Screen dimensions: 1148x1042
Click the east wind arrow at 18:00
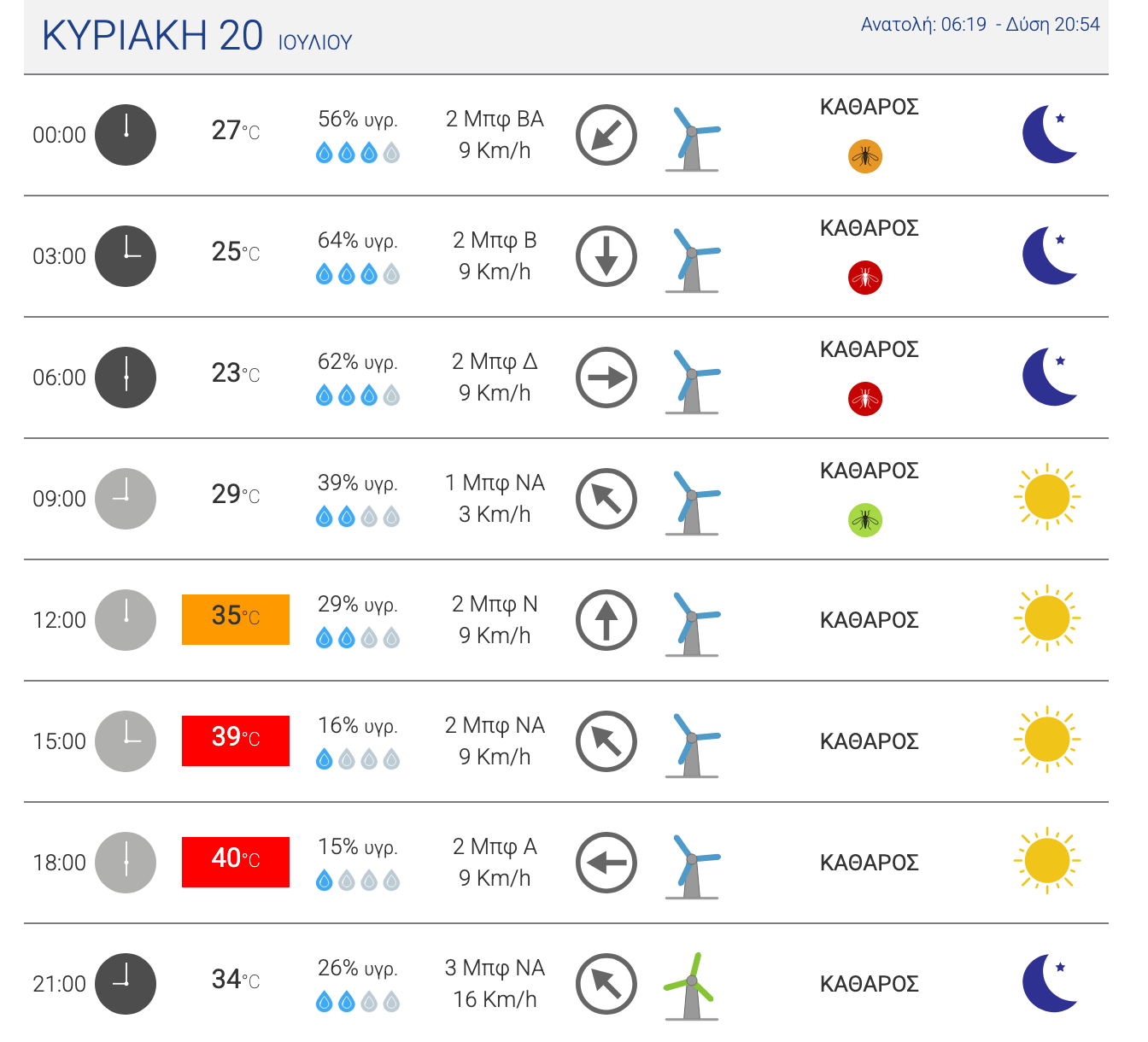(606, 863)
